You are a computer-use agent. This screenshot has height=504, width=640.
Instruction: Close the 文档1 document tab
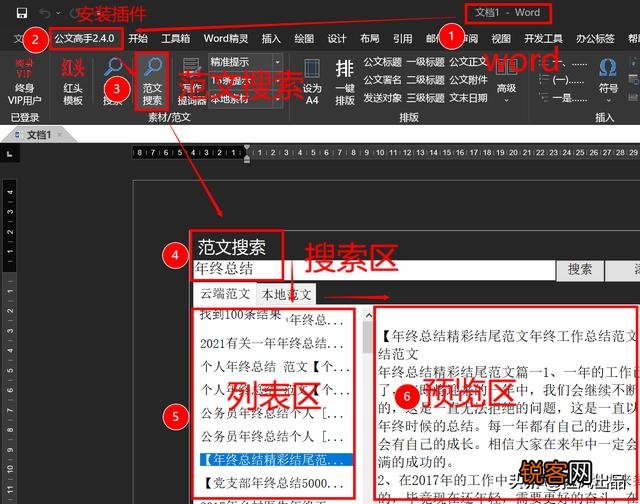[x=60, y=134]
